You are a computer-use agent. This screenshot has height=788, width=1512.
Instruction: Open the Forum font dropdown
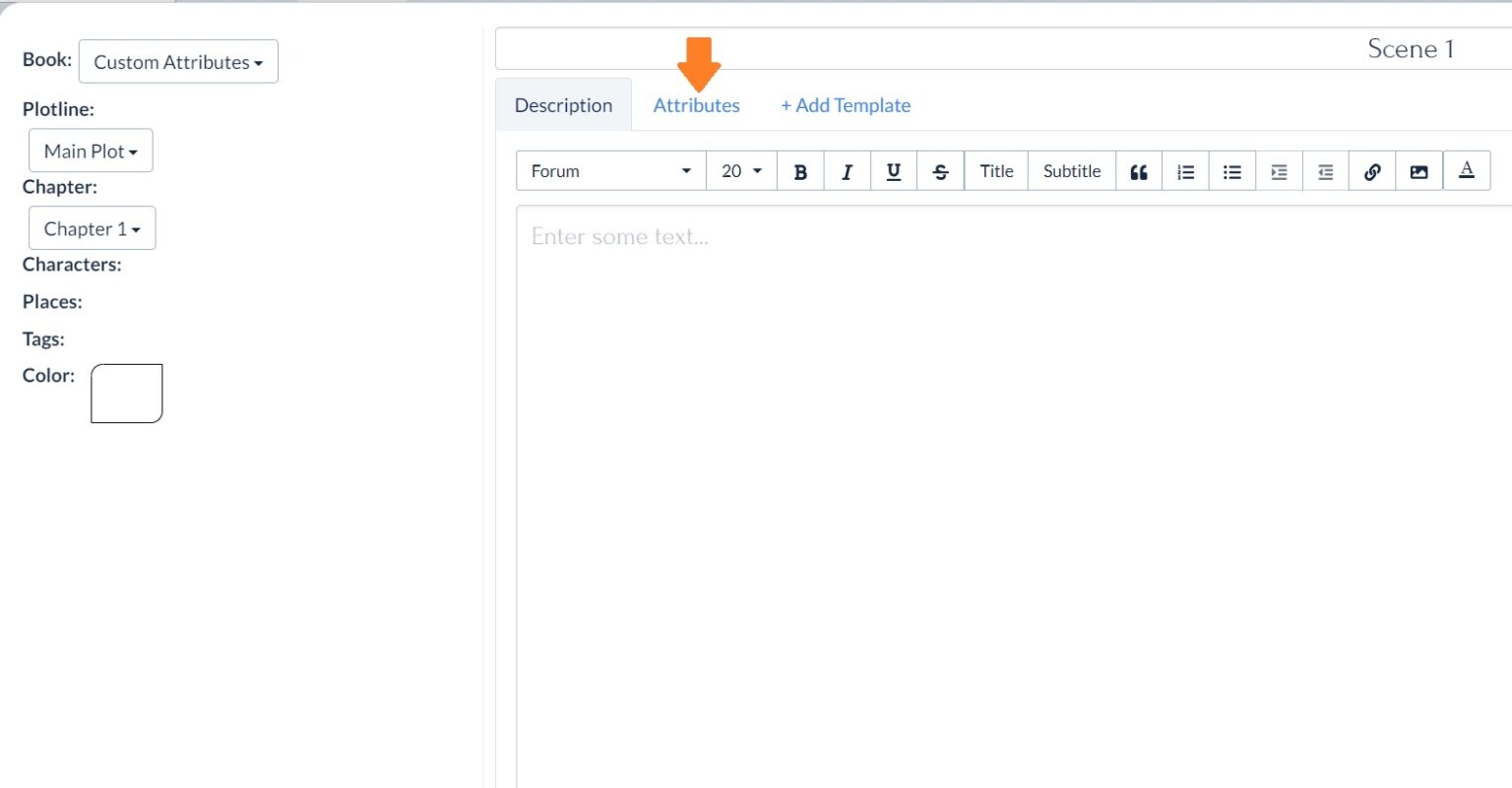point(610,171)
